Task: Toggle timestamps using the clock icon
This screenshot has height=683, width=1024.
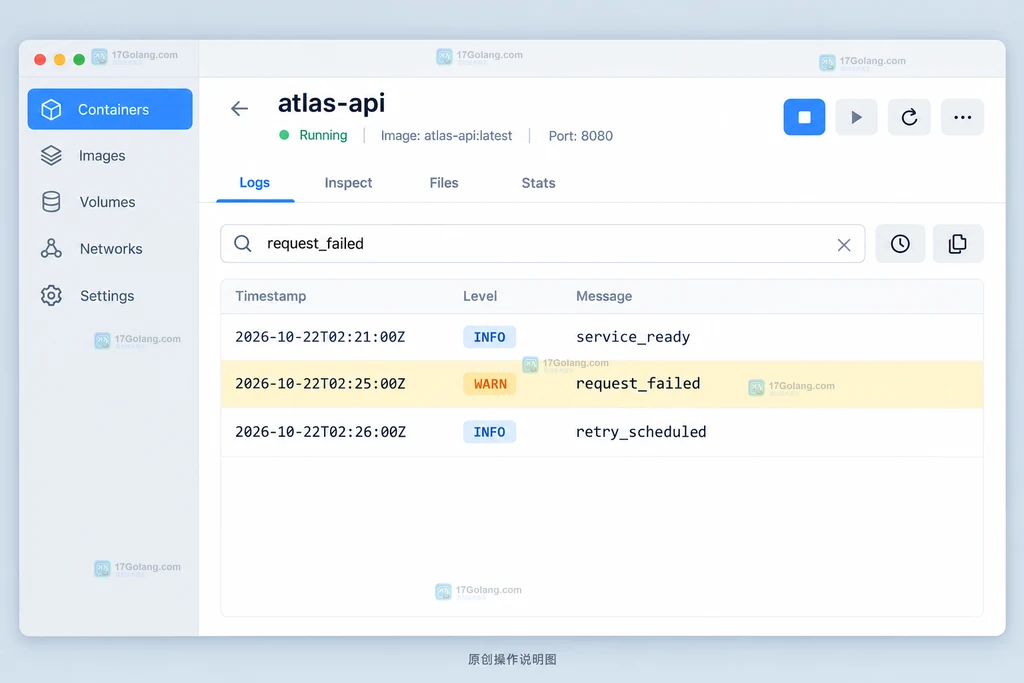Action: click(x=900, y=244)
